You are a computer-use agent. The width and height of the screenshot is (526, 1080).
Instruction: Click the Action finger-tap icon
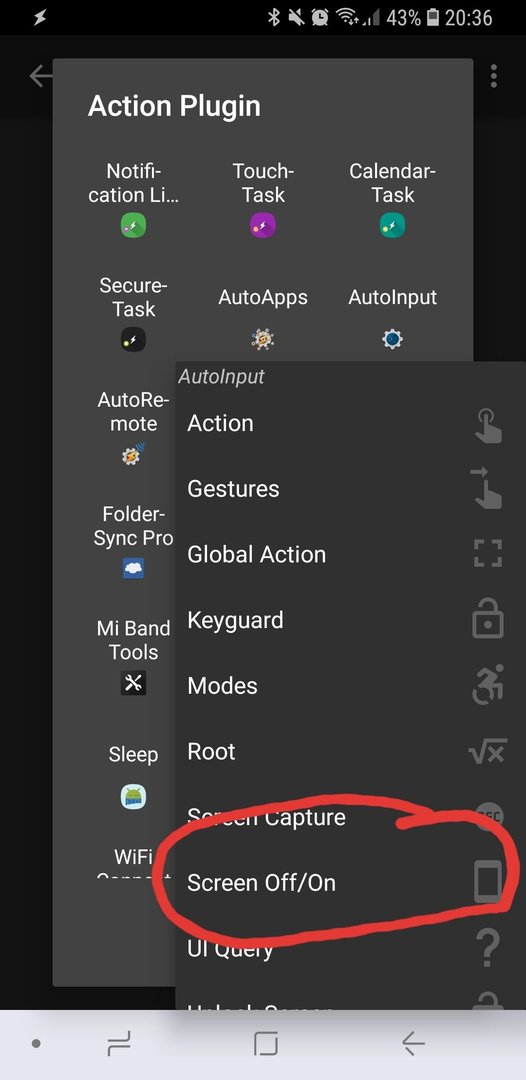point(488,425)
